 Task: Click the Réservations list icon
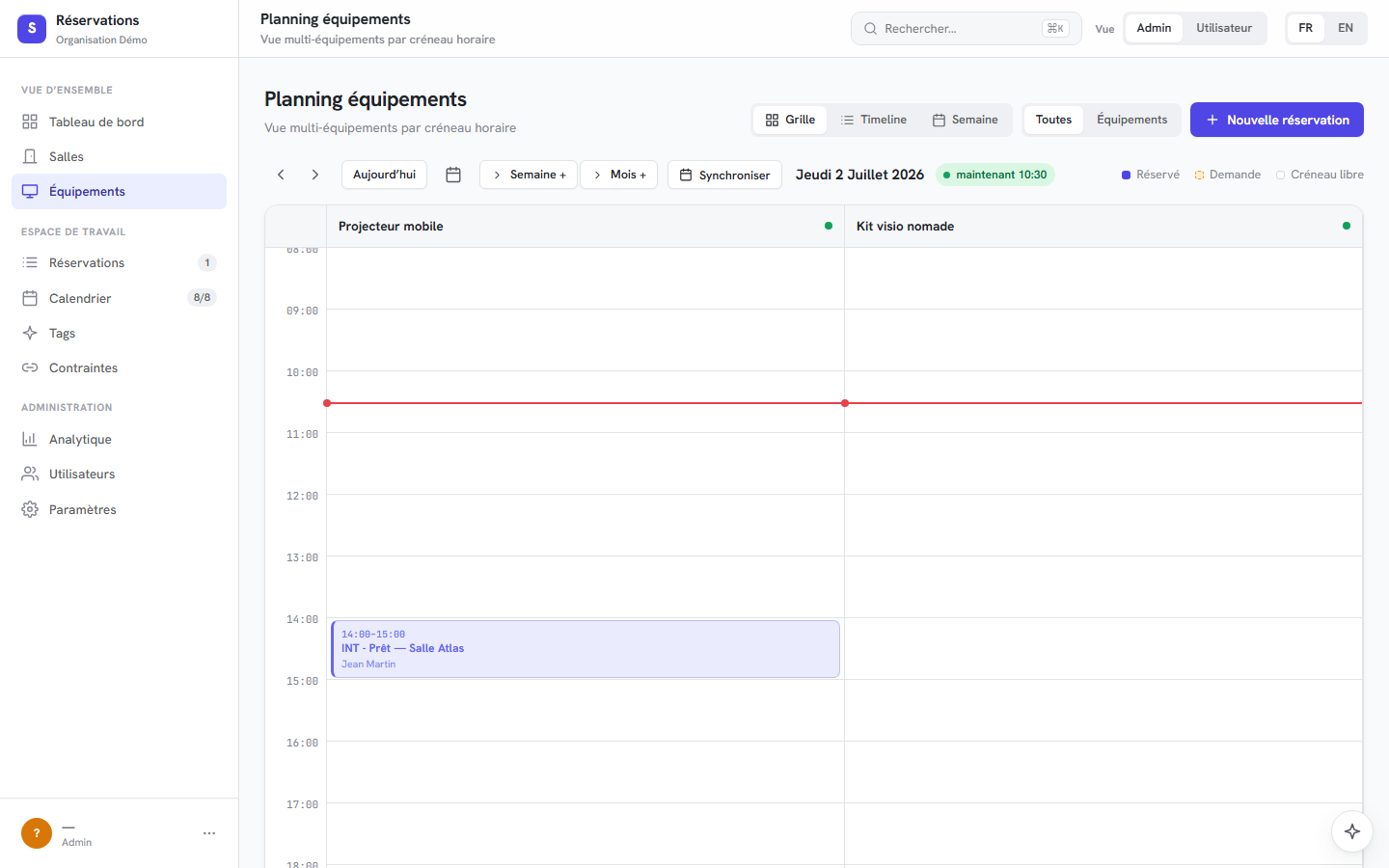30,262
